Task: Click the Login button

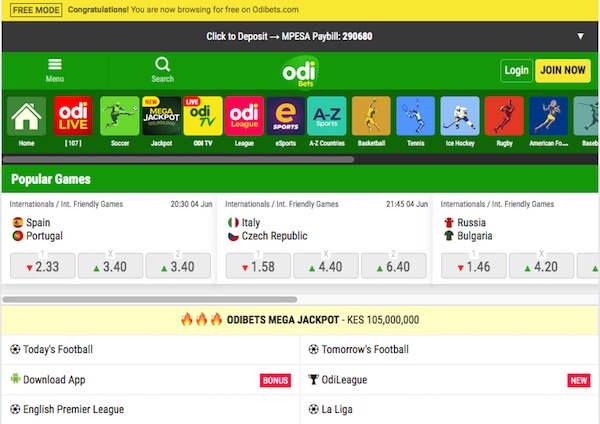Action: point(516,70)
